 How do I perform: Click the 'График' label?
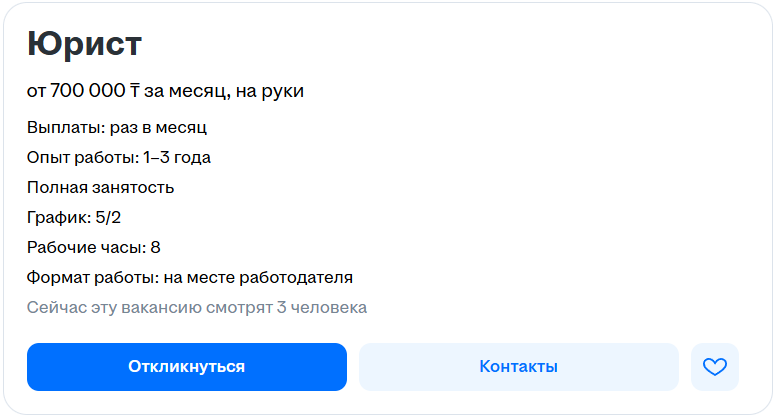click(x=59, y=217)
